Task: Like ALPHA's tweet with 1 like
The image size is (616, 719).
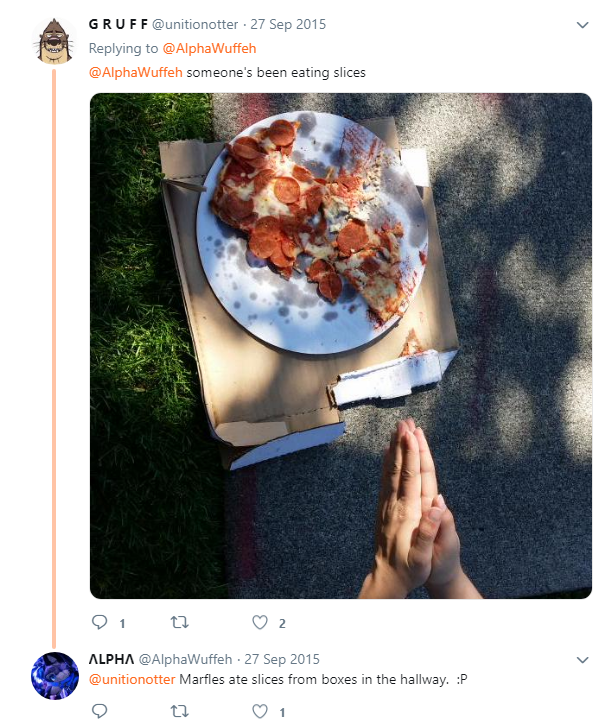Action: 260,711
